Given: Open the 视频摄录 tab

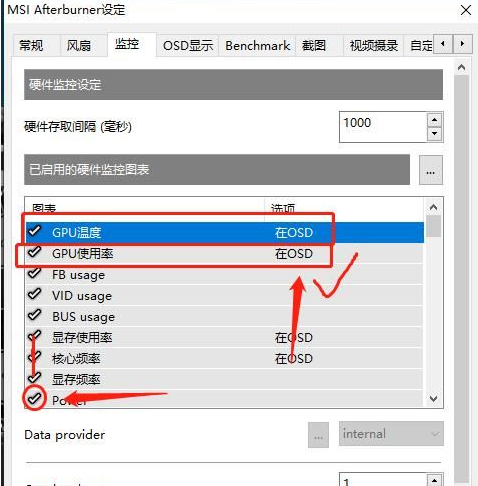Looking at the screenshot, I should 373,45.
